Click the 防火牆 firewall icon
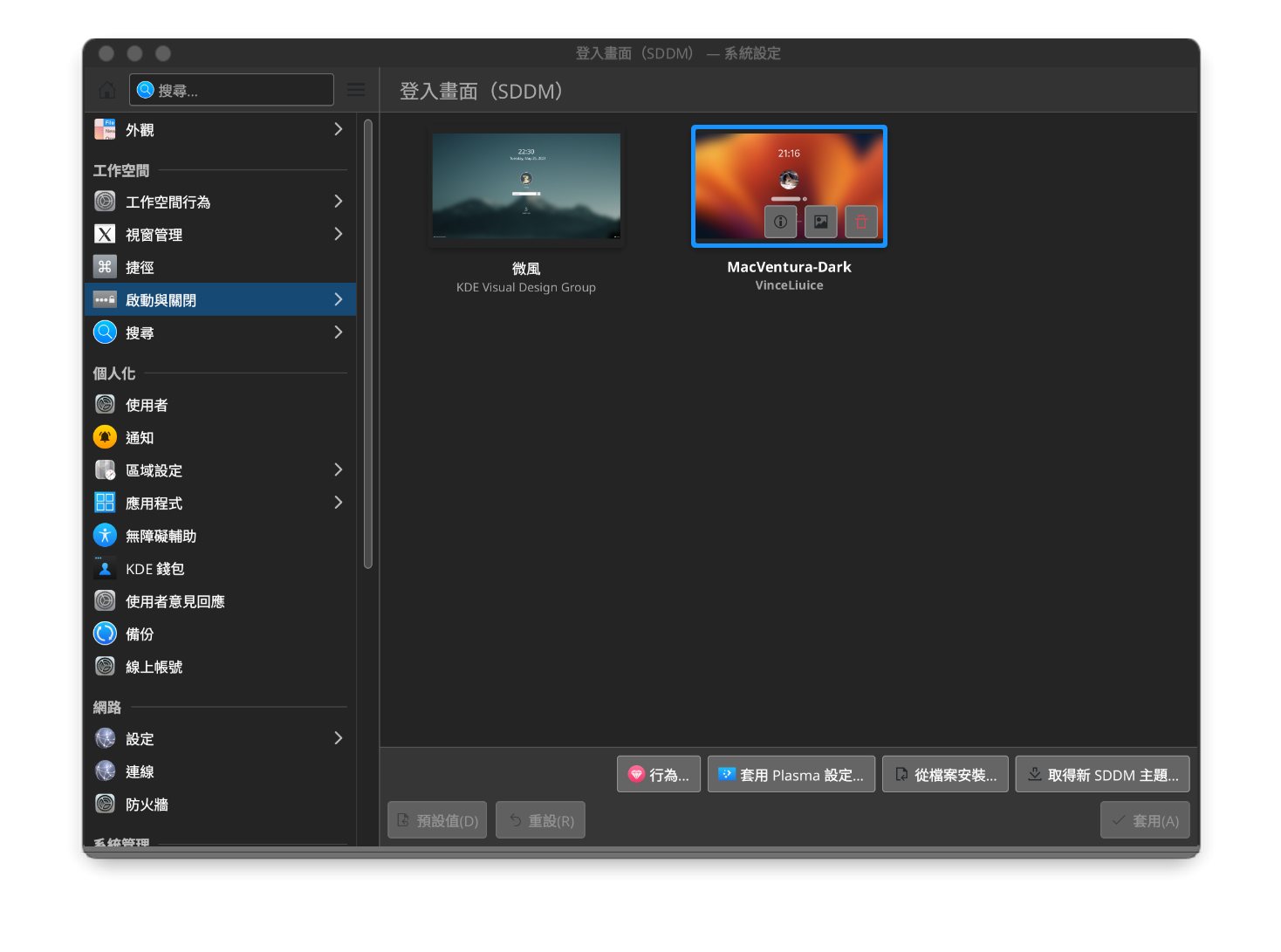The width and height of the screenshot is (1281, 952). [105, 804]
